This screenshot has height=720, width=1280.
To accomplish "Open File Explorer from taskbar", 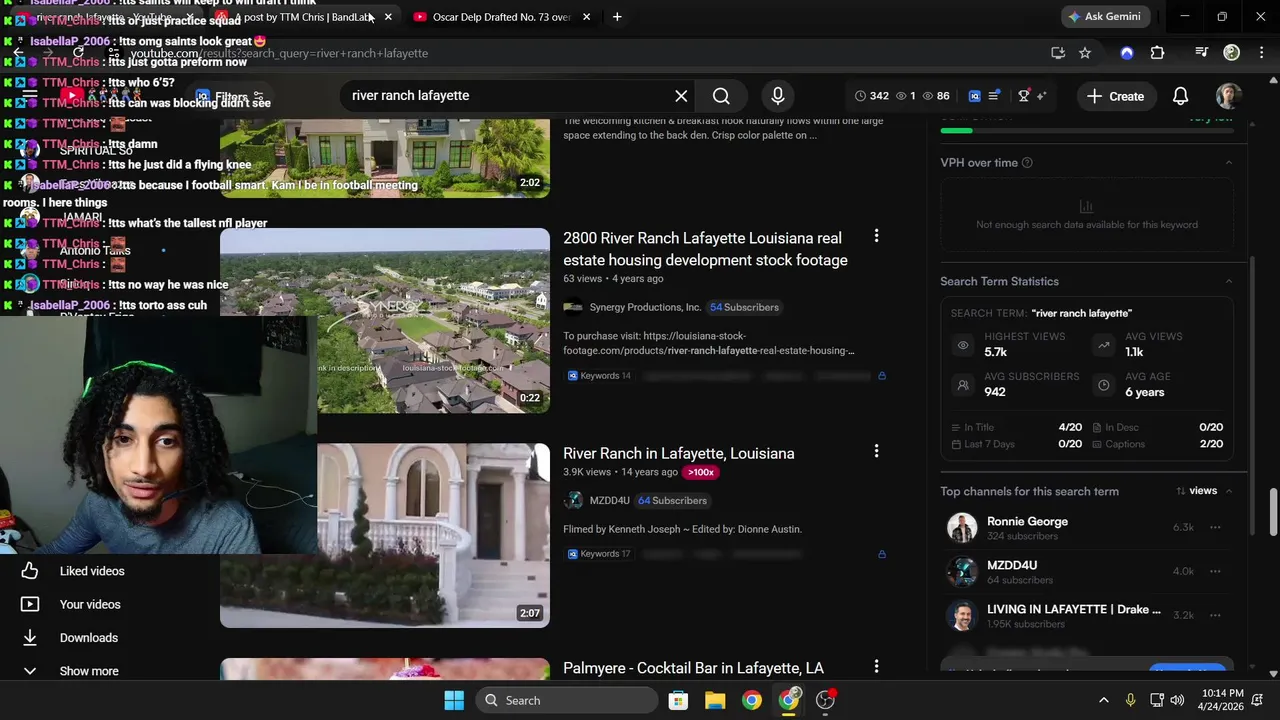I will (714, 700).
